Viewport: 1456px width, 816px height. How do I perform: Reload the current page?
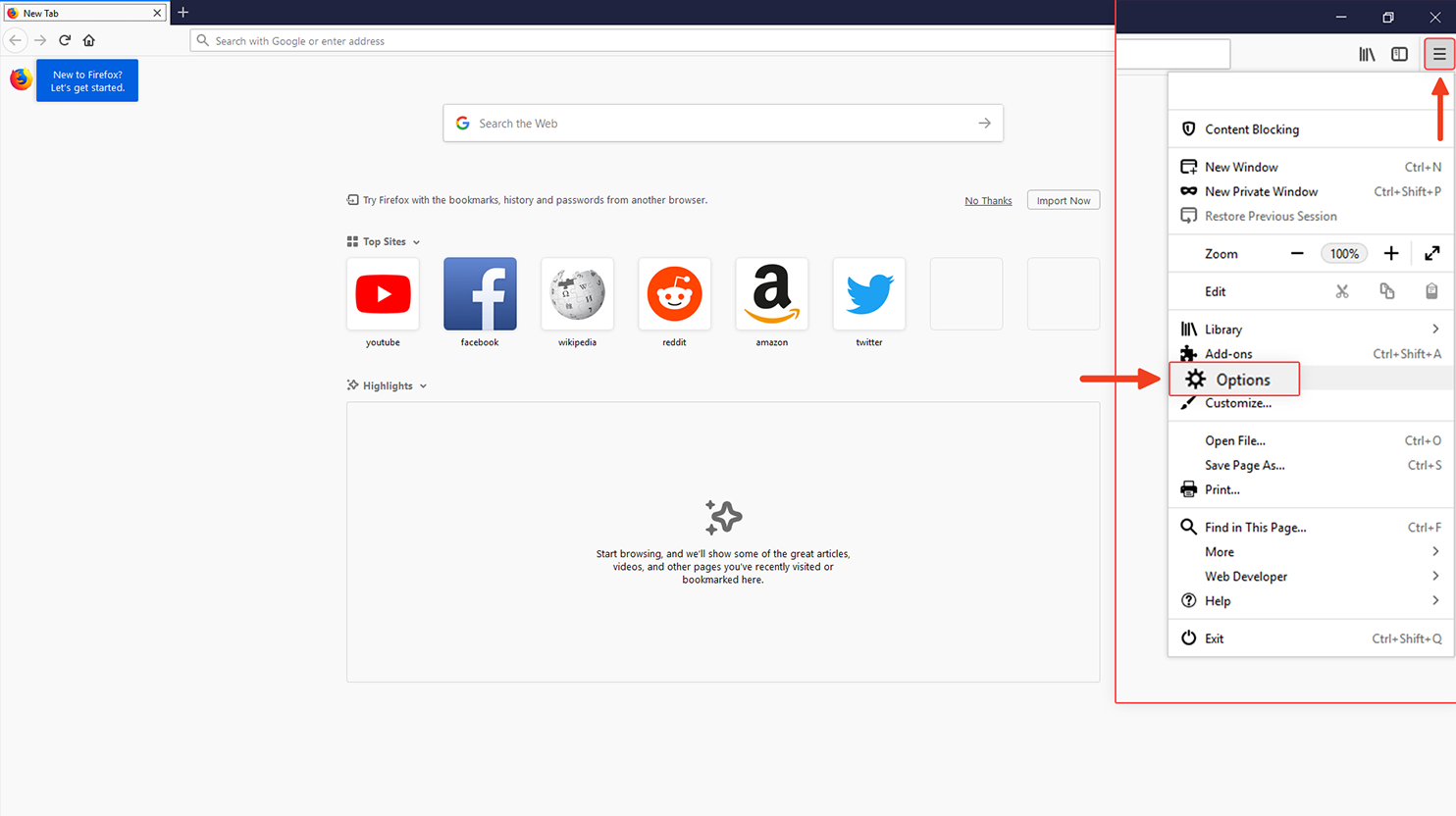click(65, 40)
